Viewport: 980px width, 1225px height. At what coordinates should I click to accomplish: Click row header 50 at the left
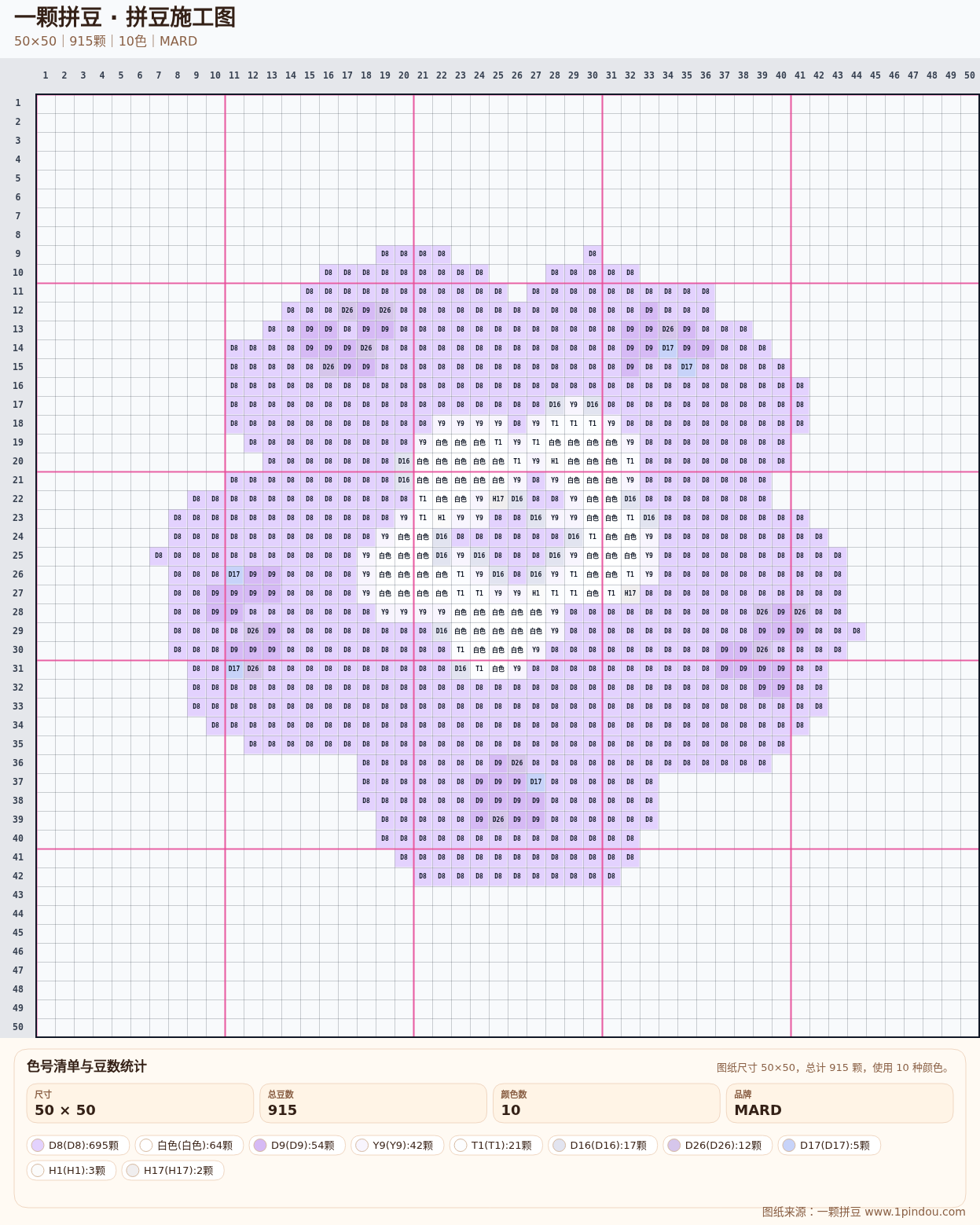pyautogui.click(x=17, y=1027)
